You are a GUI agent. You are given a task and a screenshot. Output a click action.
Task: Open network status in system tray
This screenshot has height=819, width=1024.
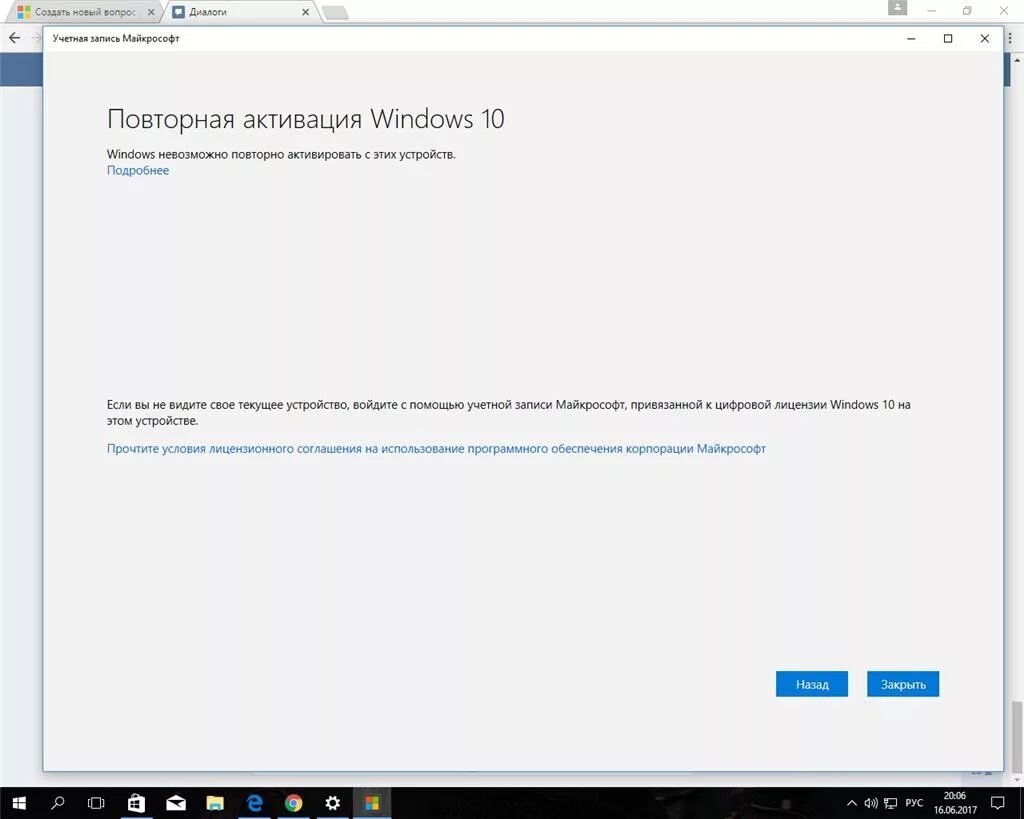890,803
